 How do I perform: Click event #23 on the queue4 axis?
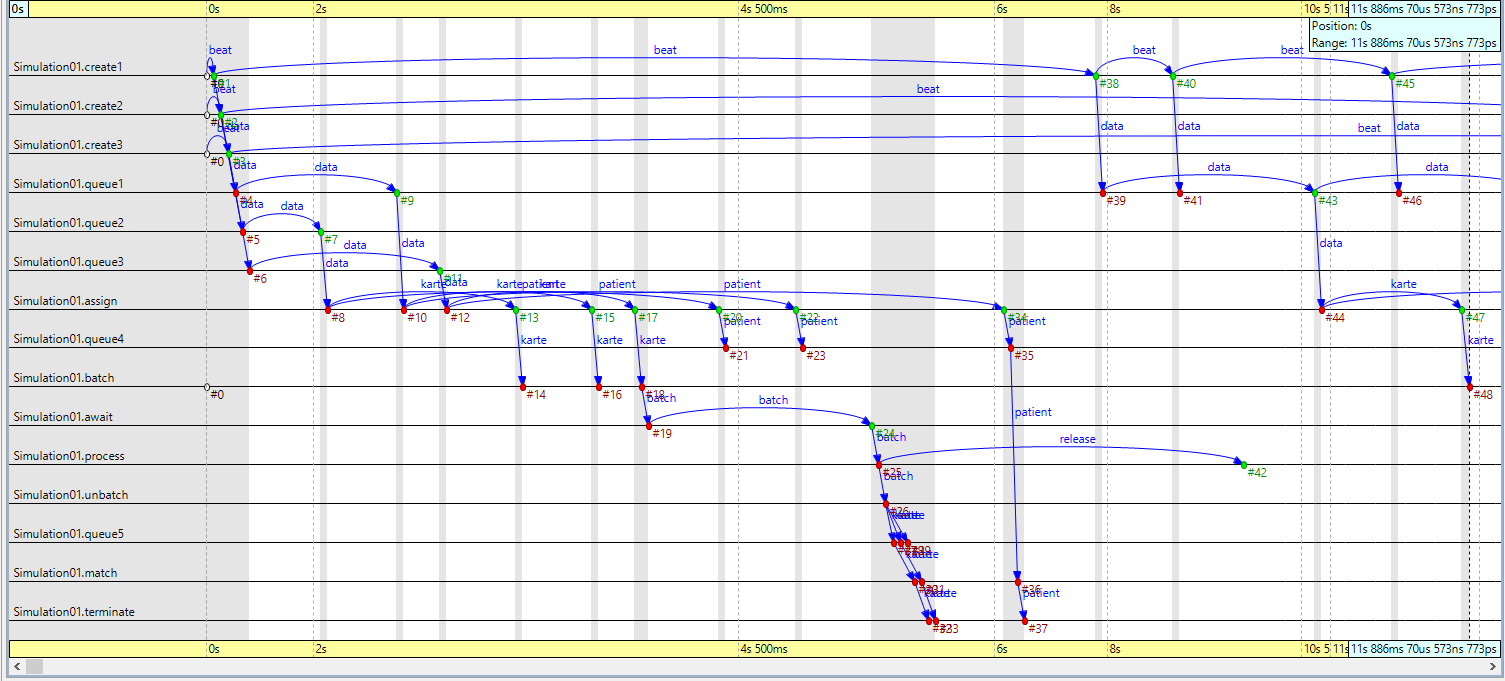[803, 348]
